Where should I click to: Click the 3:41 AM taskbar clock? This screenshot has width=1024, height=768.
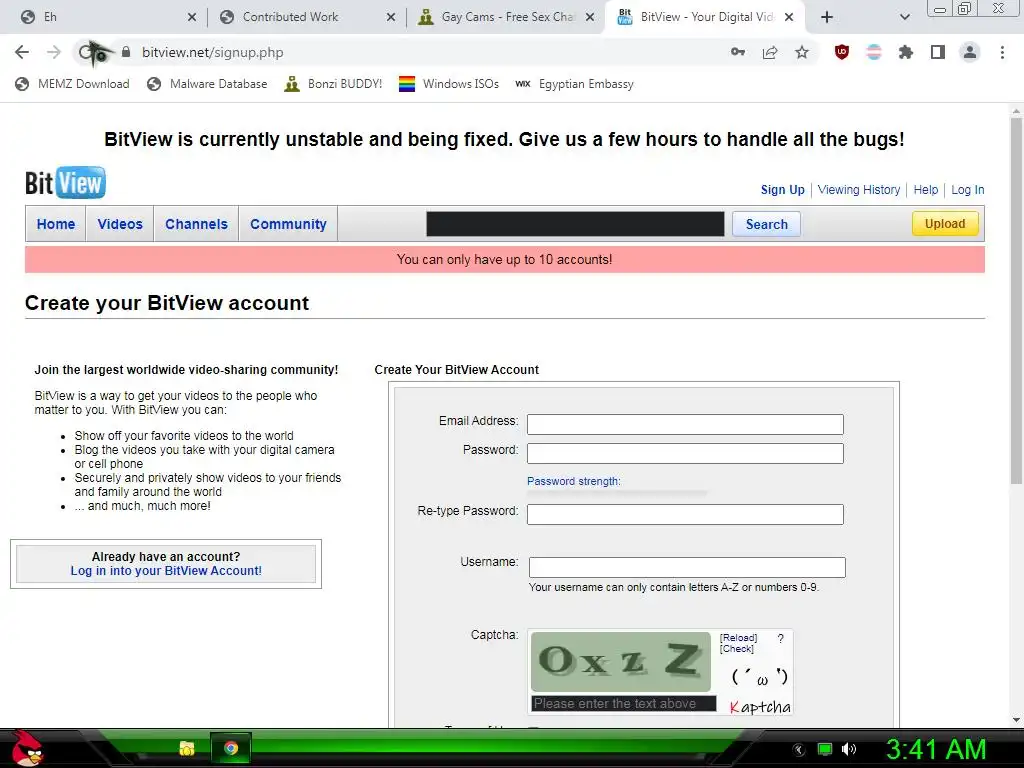936,749
